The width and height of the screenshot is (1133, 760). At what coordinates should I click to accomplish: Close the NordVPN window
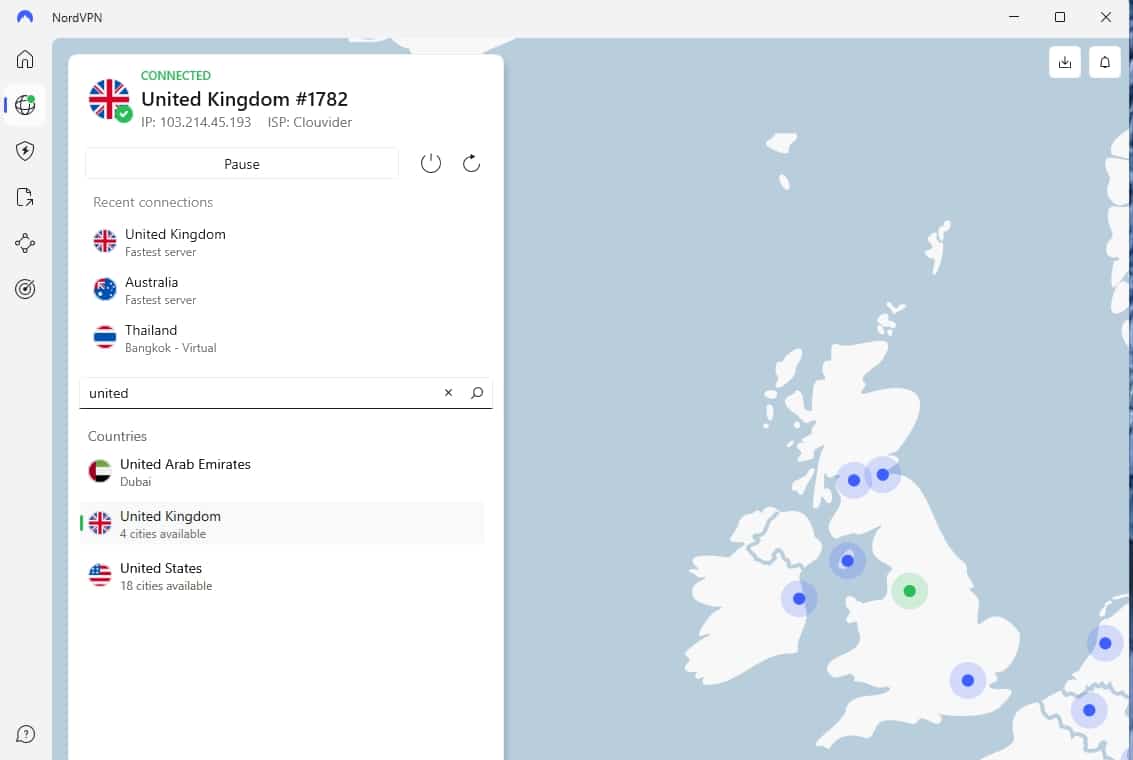coord(1106,17)
